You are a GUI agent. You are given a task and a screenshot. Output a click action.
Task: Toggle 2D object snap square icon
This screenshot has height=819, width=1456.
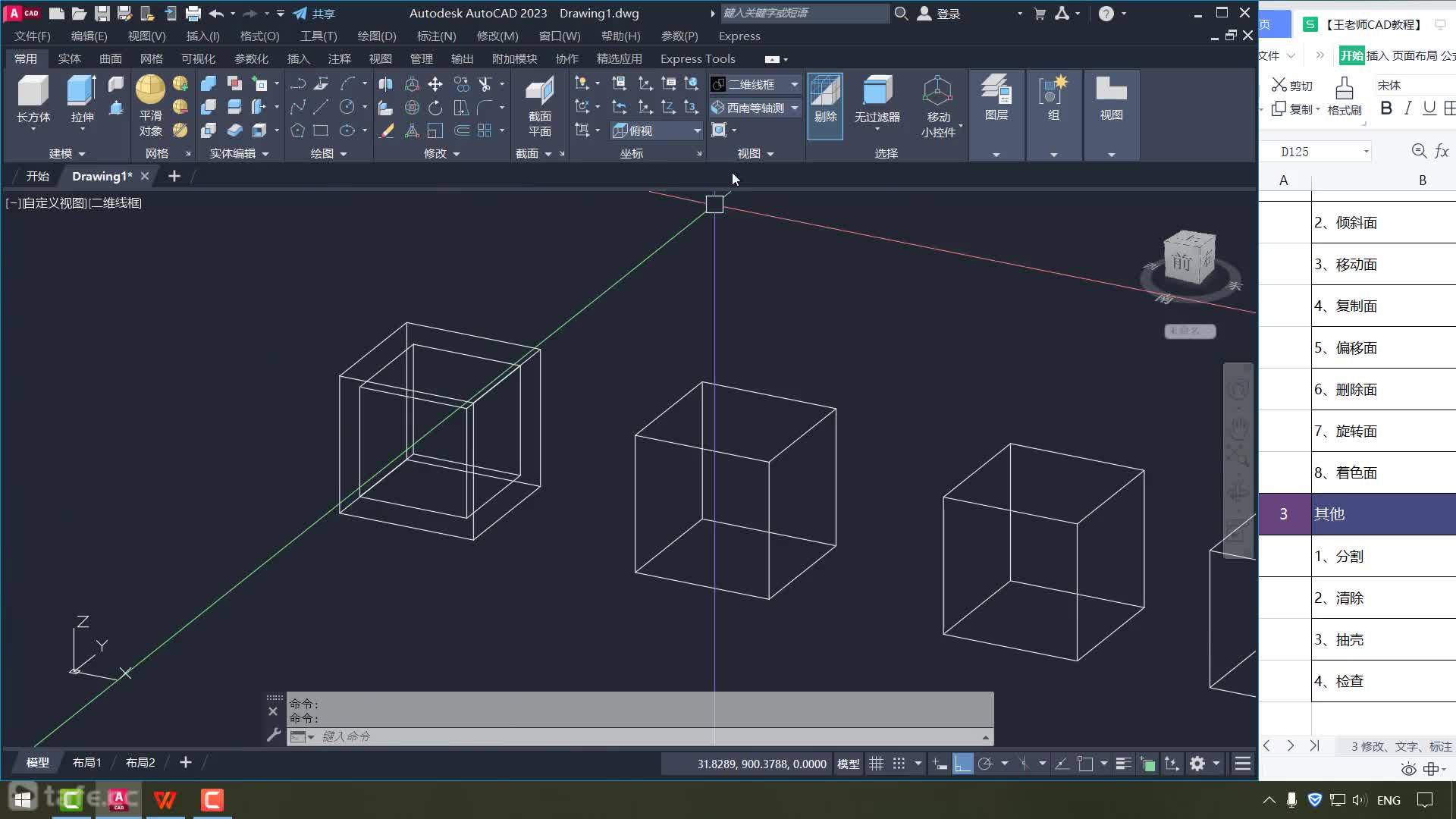(x=1085, y=764)
